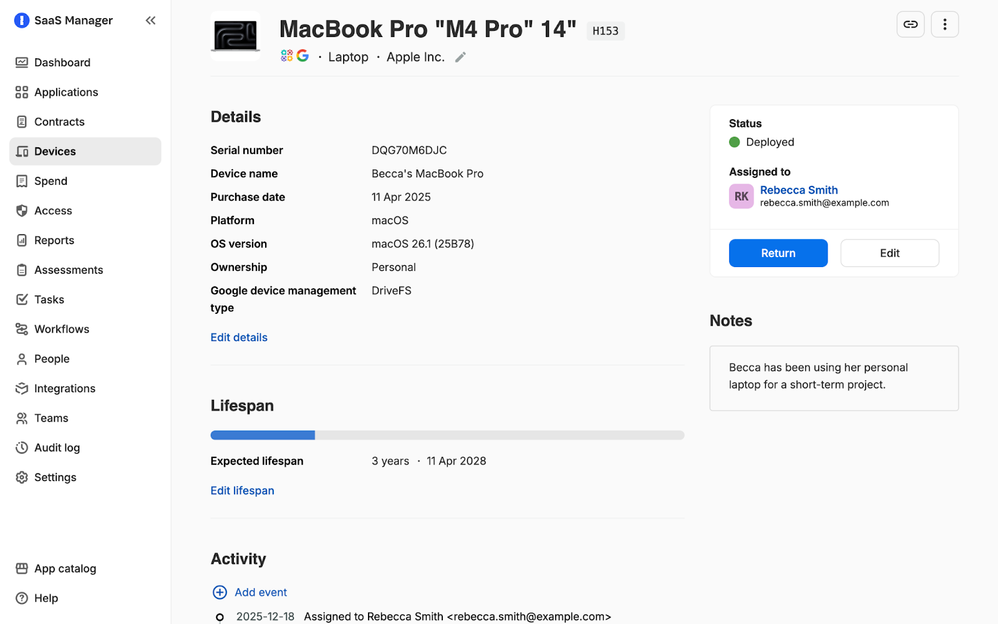
Task: Go to Applications in sidebar
Action: point(66,92)
